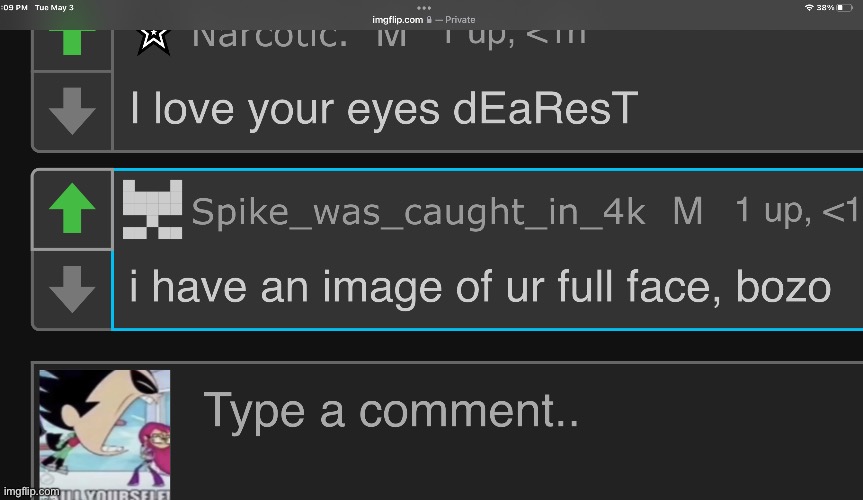Screen dimensions: 863x500
Task: Upvote Narcotic's comment with the green arrow
Action: tap(72, 40)
